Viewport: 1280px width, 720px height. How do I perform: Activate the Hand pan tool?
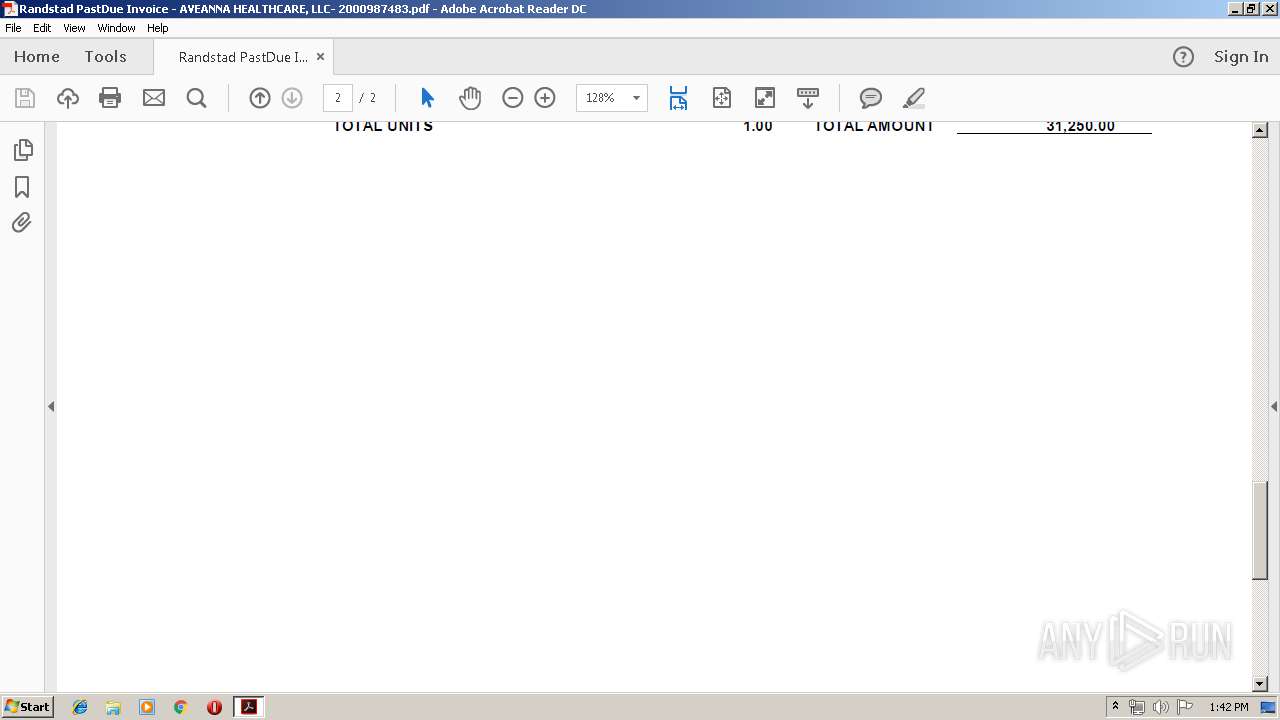tap(470, 98)
